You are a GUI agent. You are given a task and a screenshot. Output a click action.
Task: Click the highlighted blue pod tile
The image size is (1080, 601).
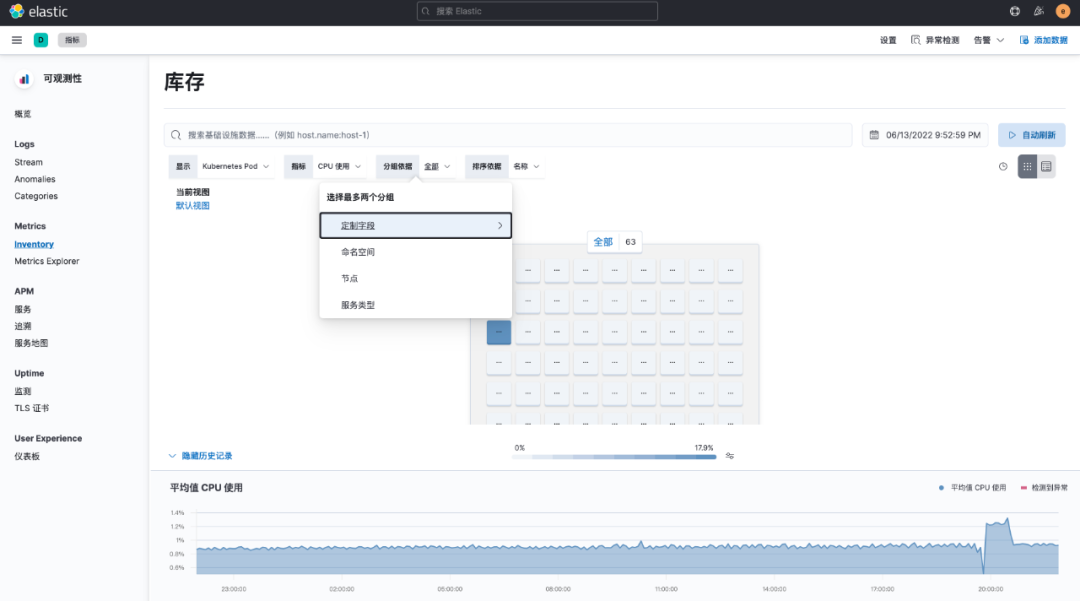[499, 332]
